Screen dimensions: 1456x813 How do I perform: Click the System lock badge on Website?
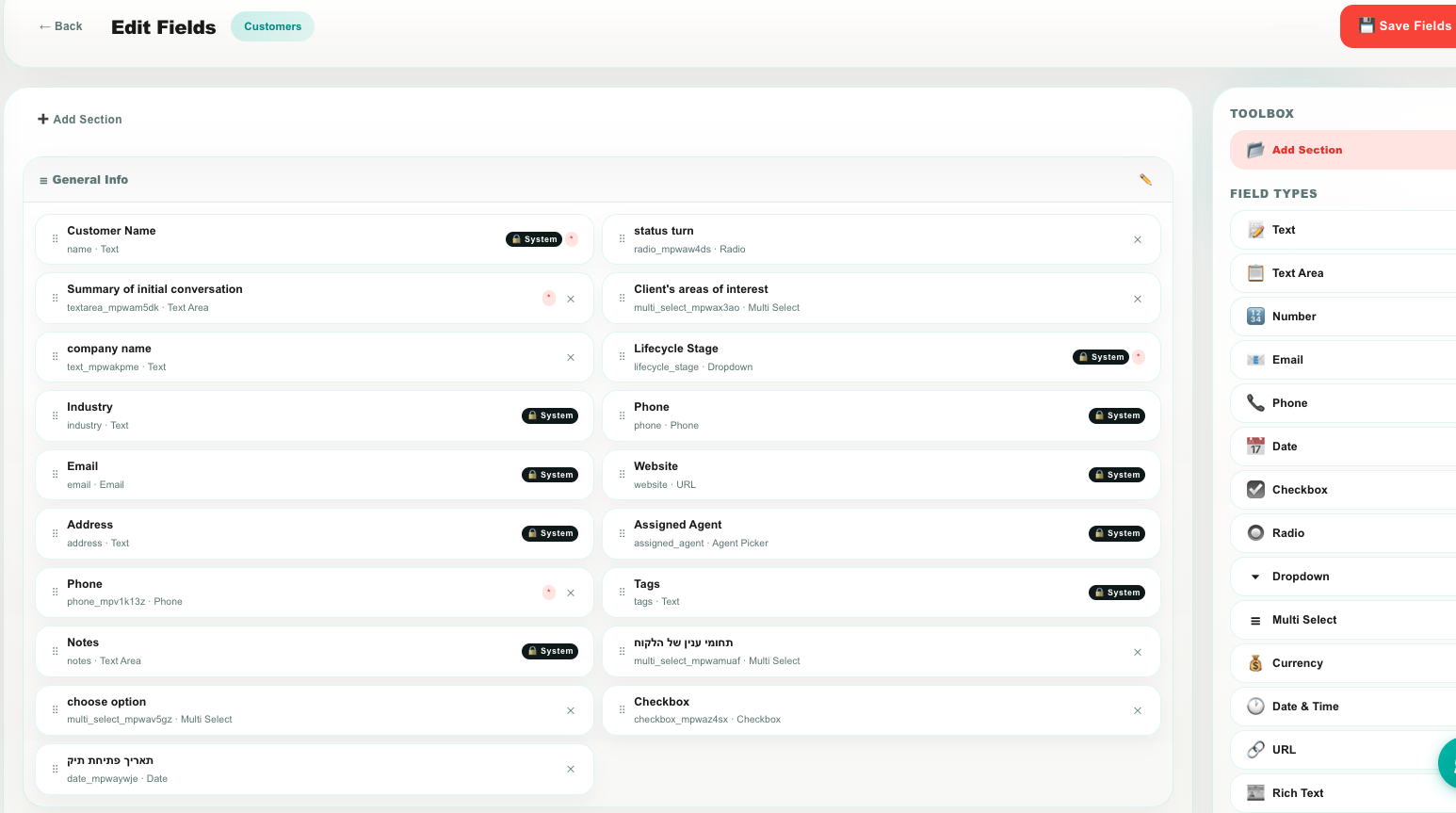pyautogui.click(x=1117, y=475)
